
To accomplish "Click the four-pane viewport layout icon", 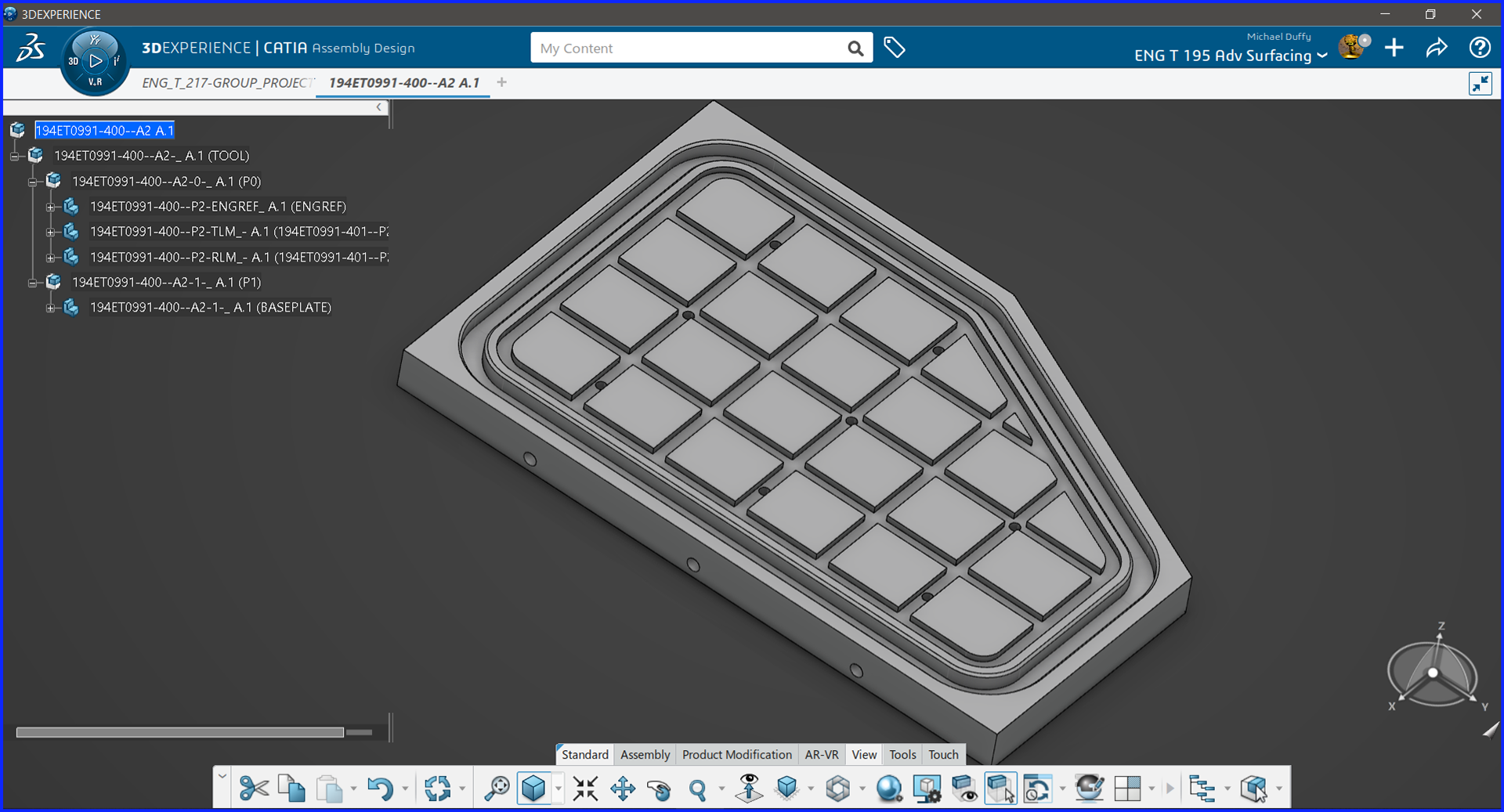I will point(1127,788).
